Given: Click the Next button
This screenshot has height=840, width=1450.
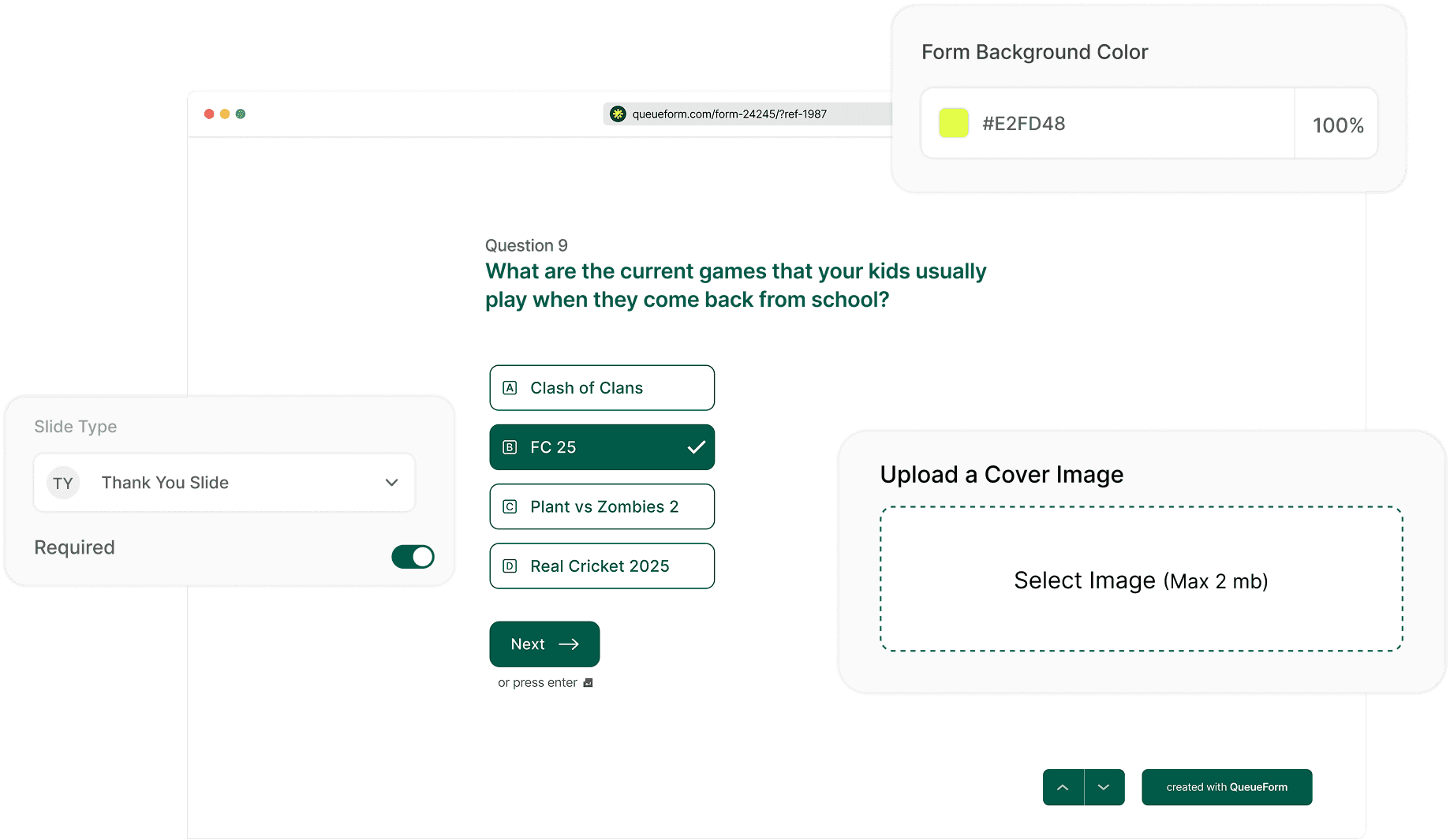Looking at the screenshot, I should pyautogui.click(x=544, y=644).
